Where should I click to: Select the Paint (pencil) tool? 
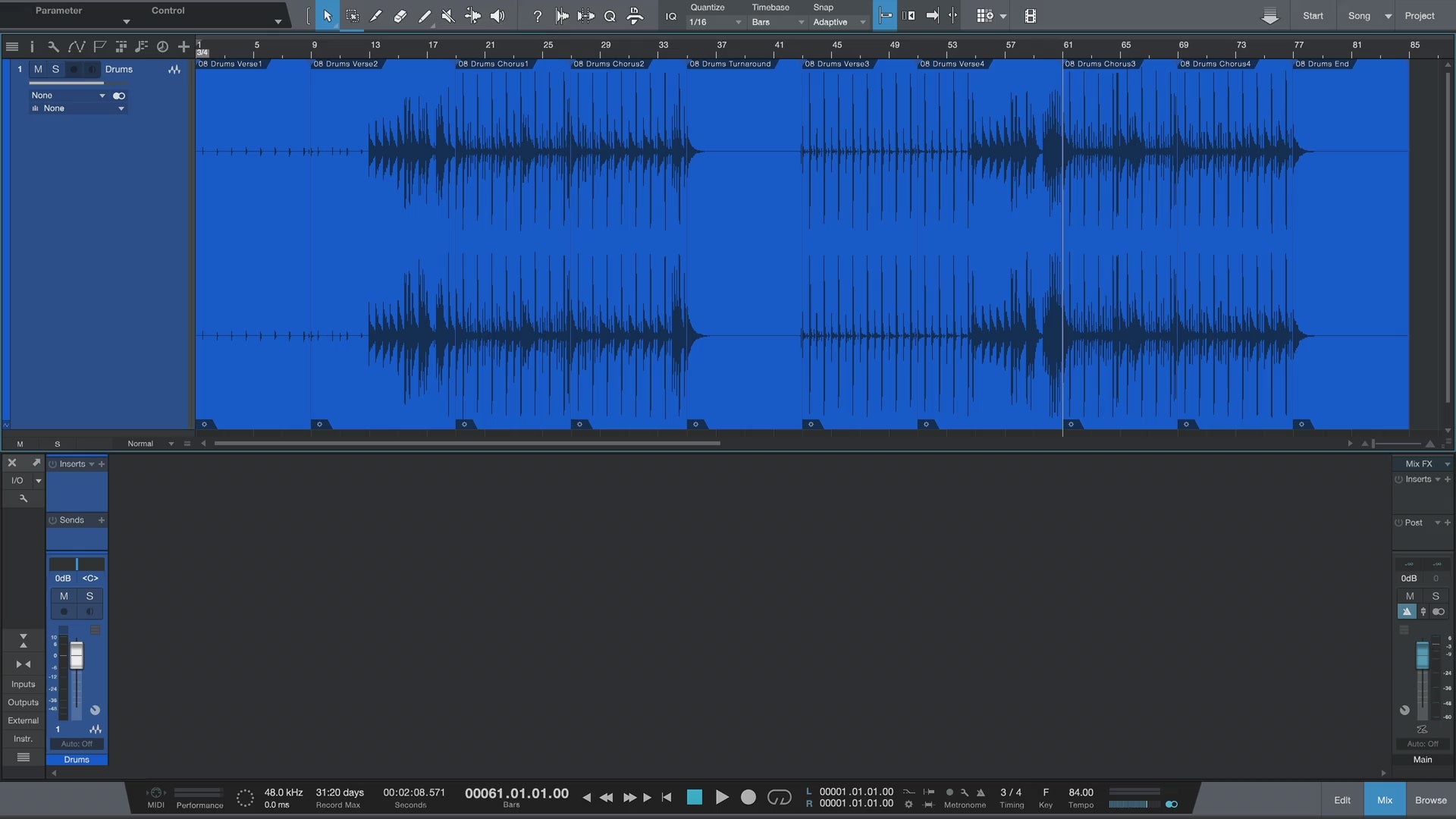click(425, 16)
